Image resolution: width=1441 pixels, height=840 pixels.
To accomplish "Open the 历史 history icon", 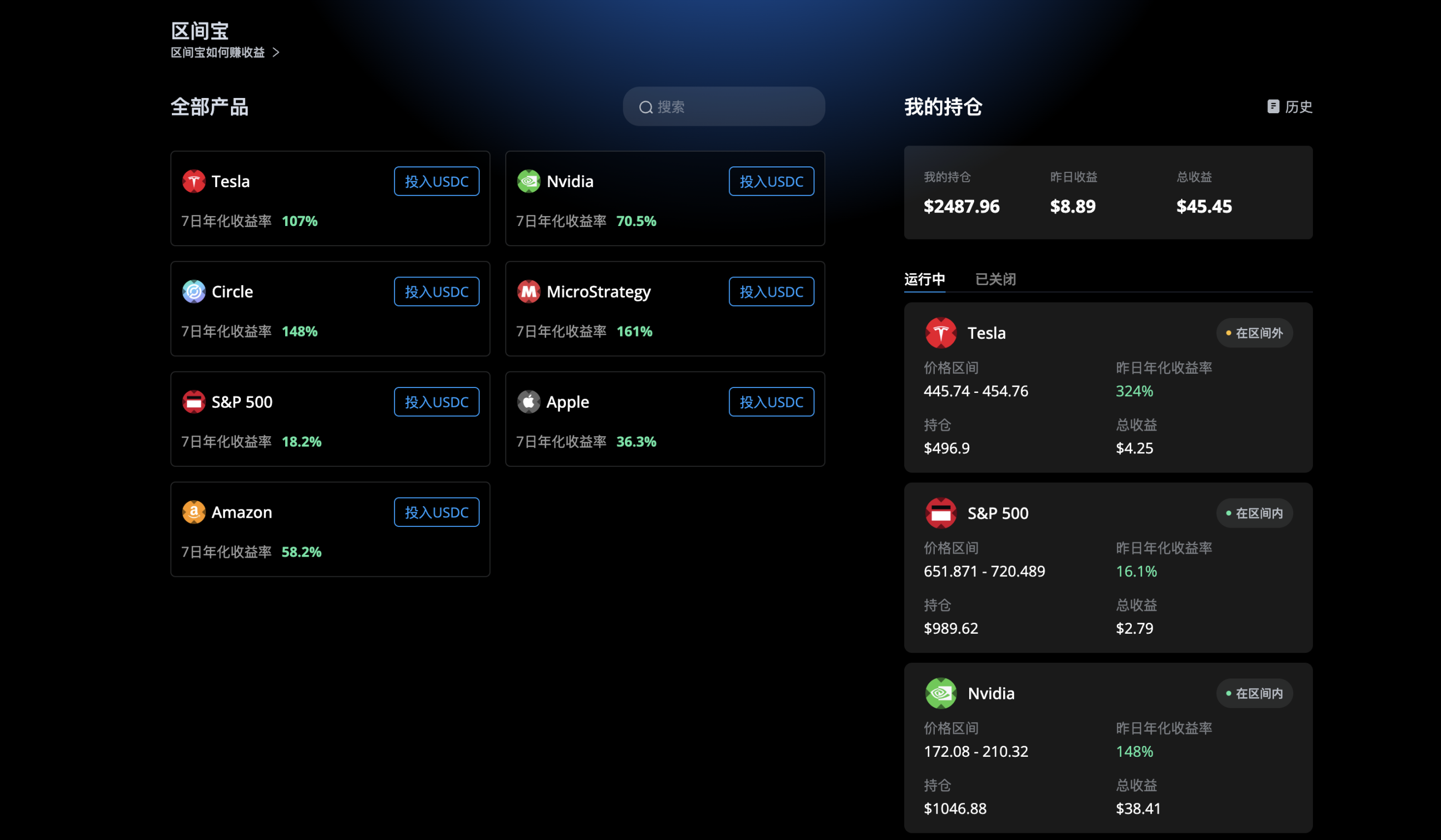I will click(1273, 106).
